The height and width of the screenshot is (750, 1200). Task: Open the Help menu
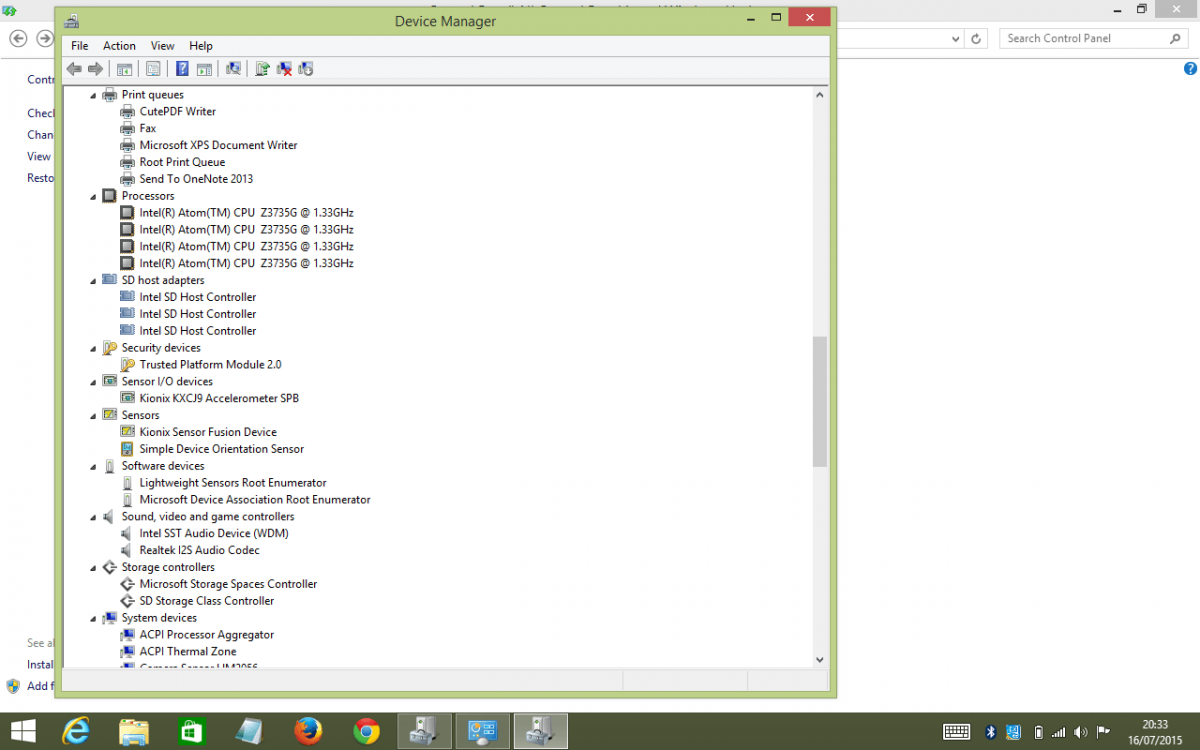click(201, 46)
